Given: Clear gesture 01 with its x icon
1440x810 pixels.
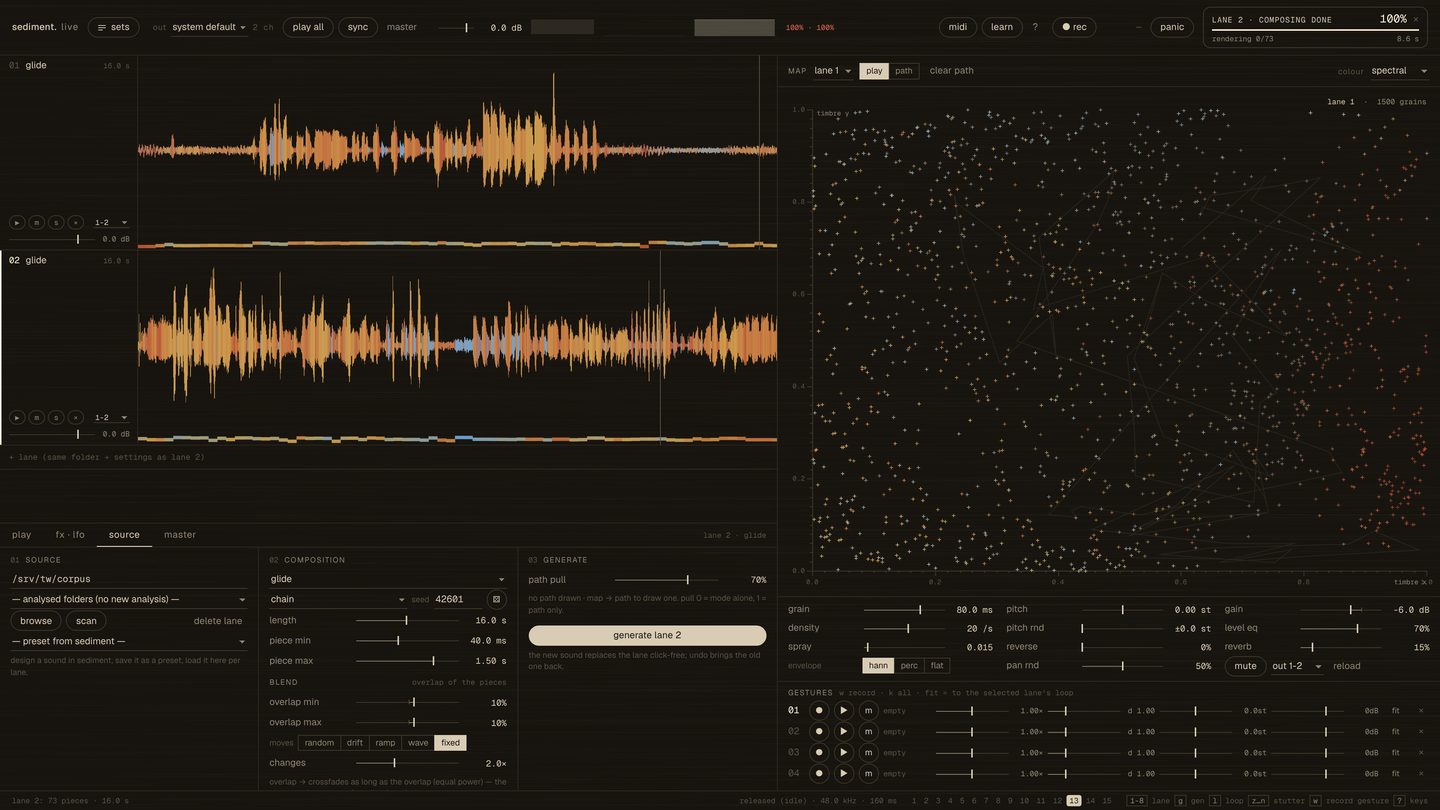Looking at the screenshot, I should point(1421,710).
